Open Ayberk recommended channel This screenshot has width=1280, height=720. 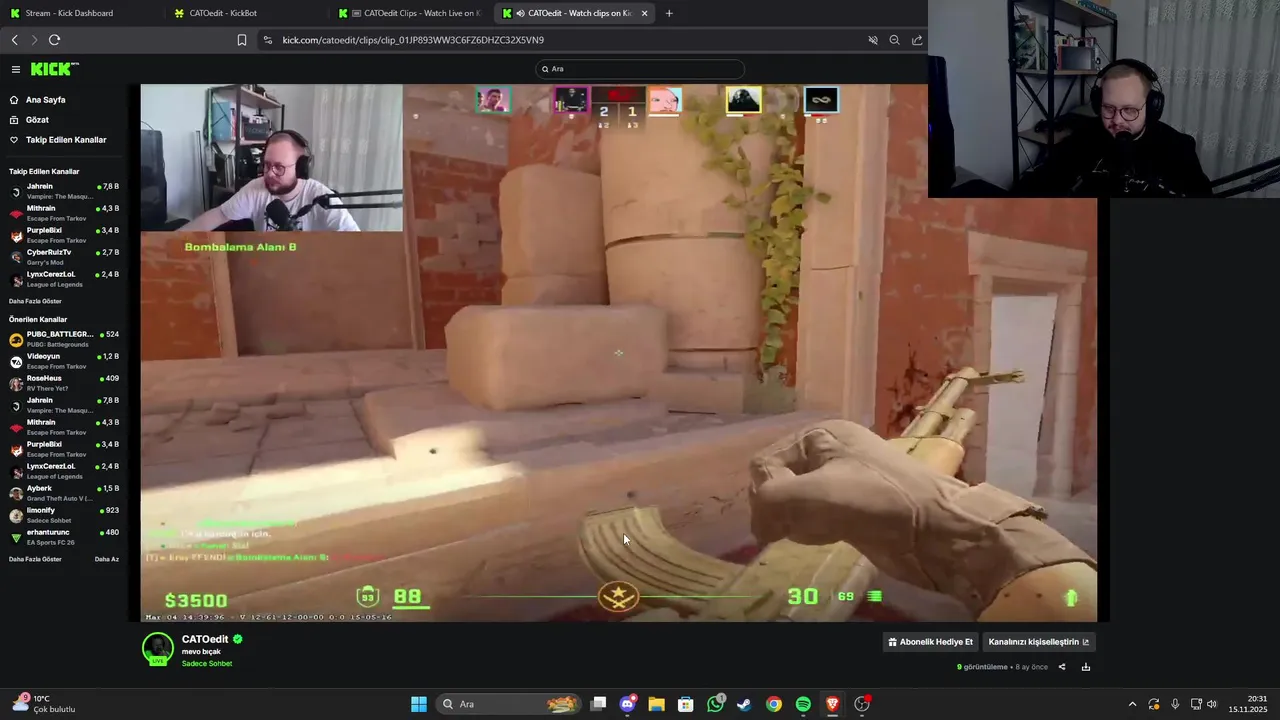[x=64, y=493]
